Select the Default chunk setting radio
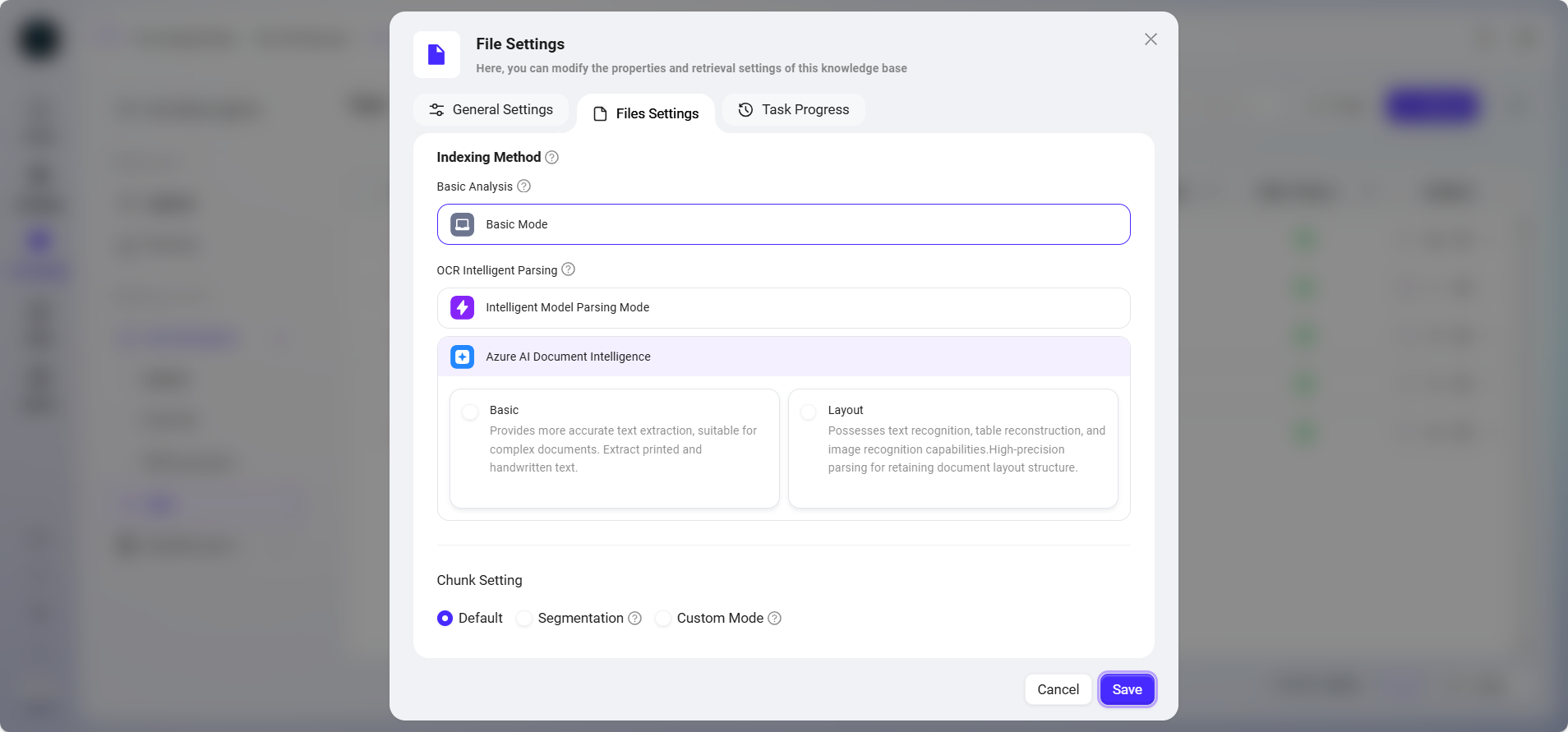 click(x=445, y=619)
